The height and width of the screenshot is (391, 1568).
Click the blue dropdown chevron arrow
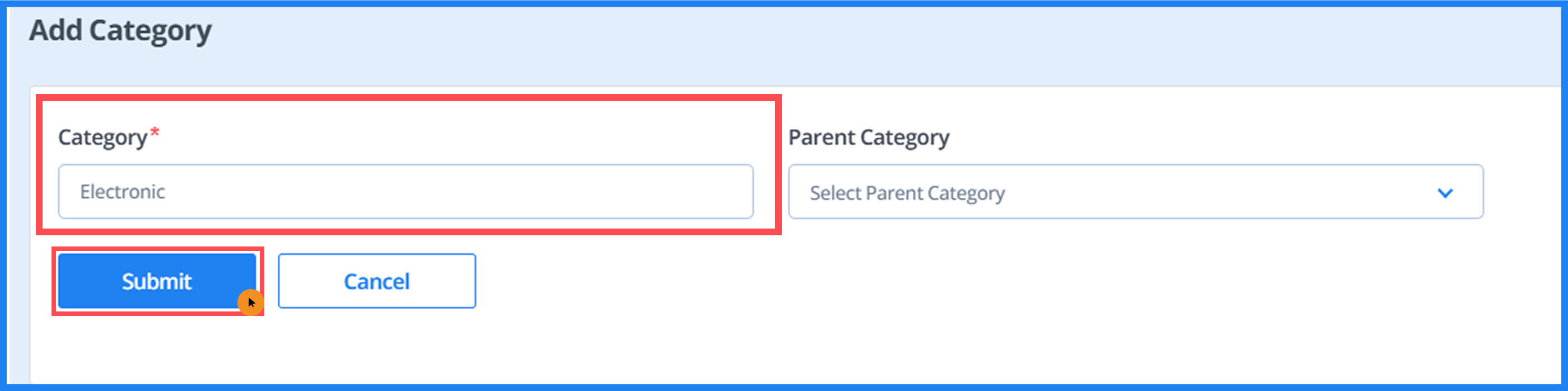point(1444,193)
